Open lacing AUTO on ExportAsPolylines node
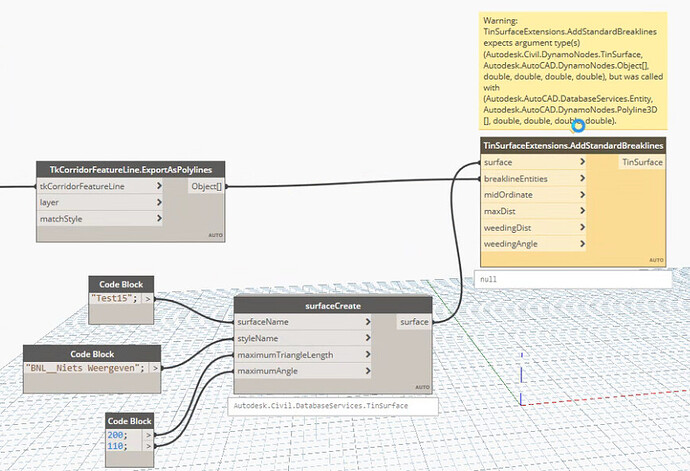Image resolution: width=690 pixels, height=471 pixels. 215,236
